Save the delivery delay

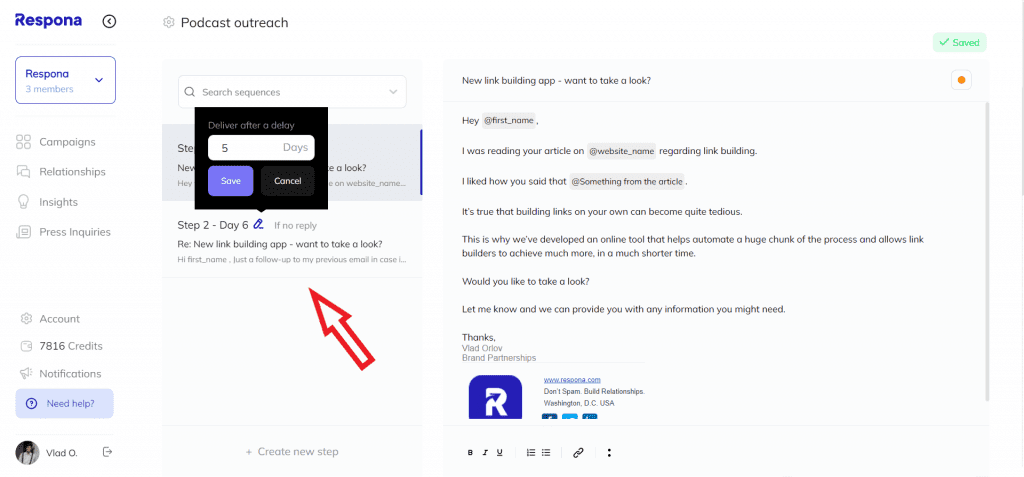pyautogui.click(x=231, y=181)
